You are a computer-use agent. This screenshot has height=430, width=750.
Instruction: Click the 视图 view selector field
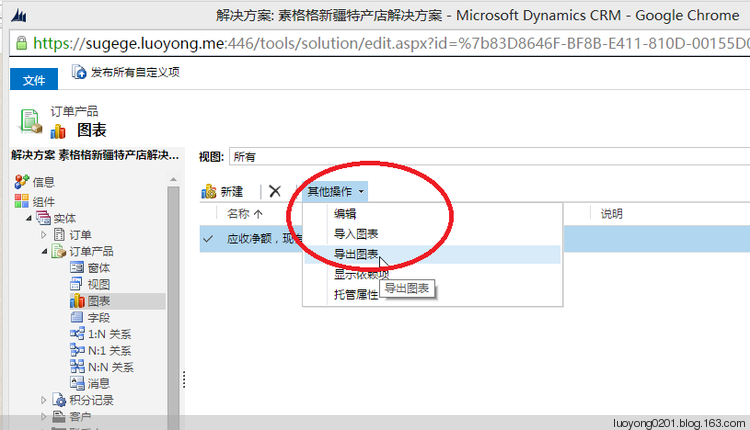[x=489, y=157]
